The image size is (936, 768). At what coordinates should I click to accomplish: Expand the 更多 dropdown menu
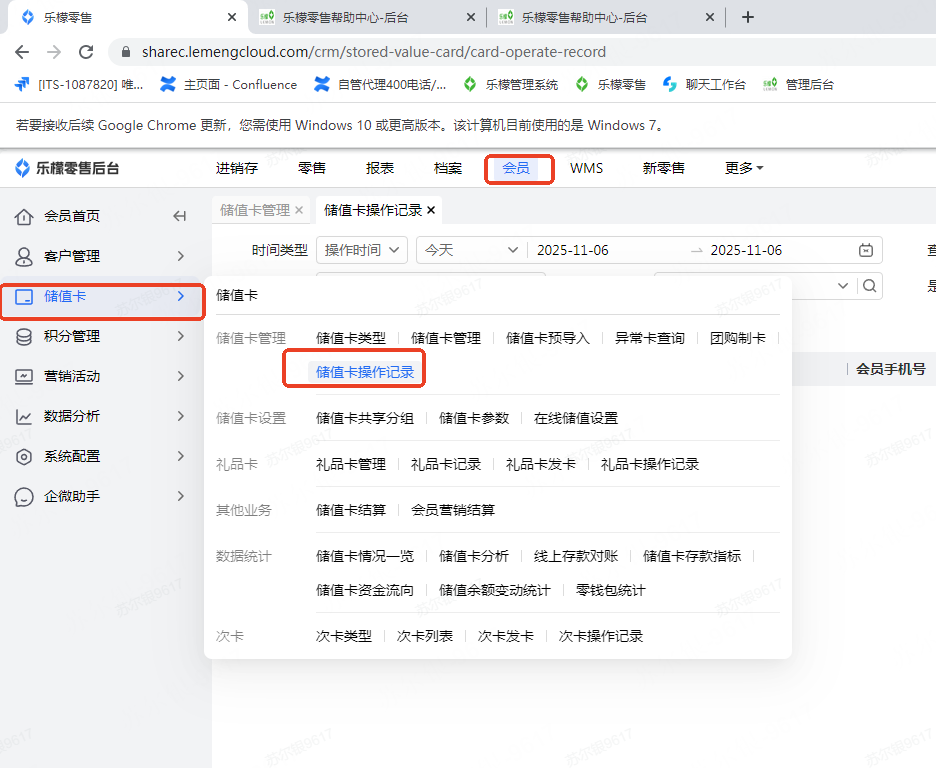[744, 168]
